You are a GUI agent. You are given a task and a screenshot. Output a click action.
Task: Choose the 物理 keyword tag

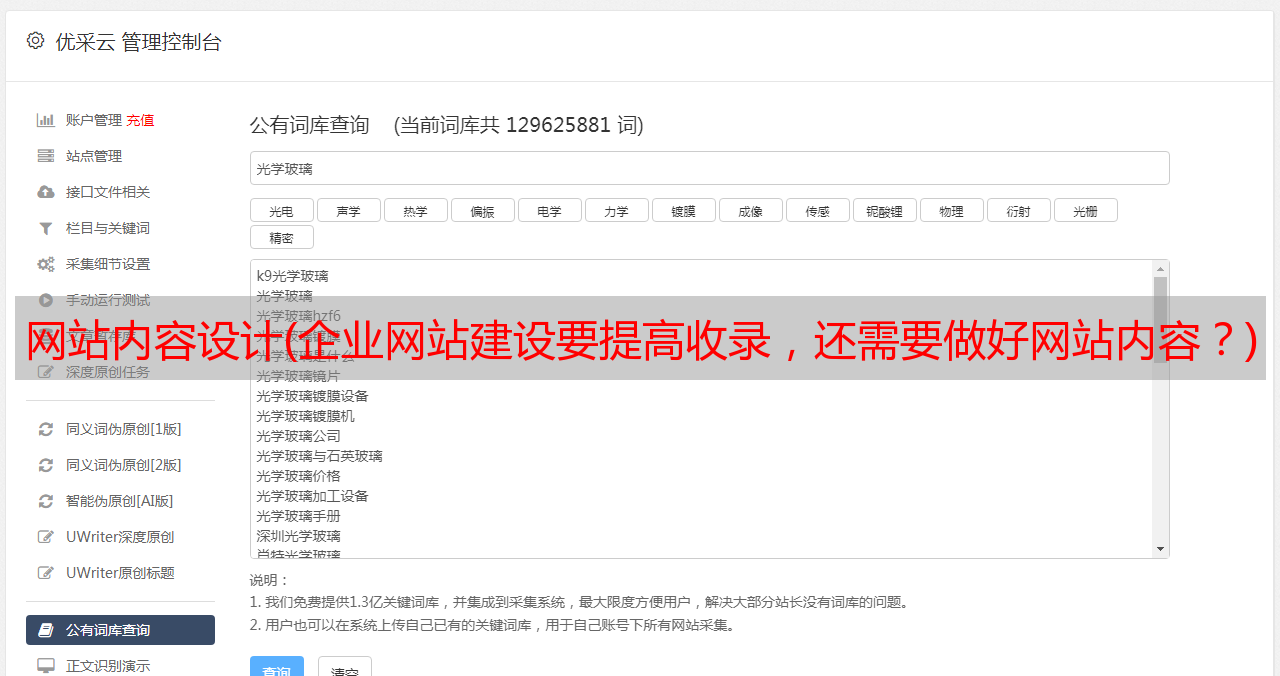point(951,210)
